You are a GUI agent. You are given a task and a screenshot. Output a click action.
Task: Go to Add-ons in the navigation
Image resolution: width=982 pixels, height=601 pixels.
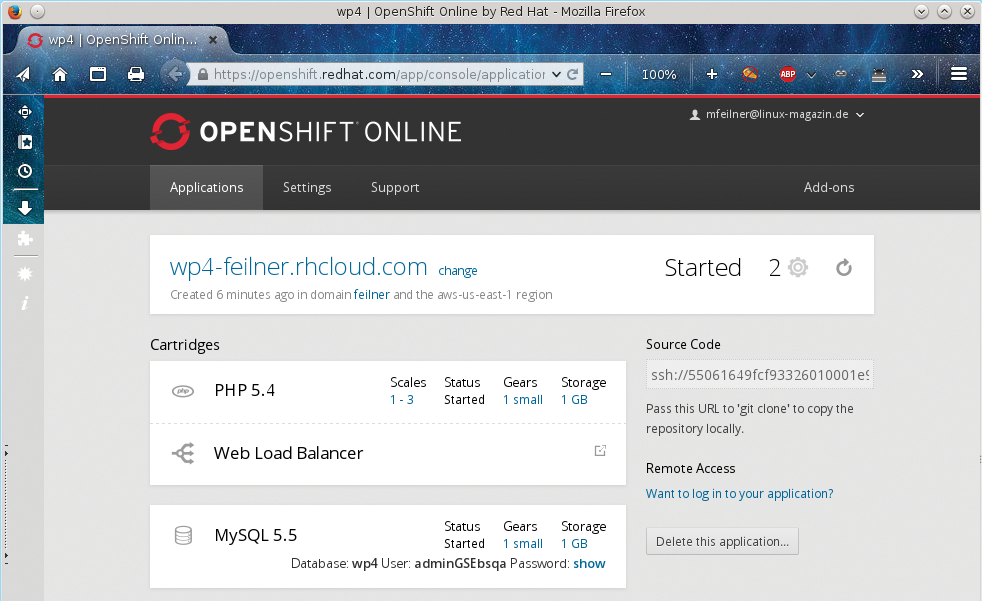point(829,187)
